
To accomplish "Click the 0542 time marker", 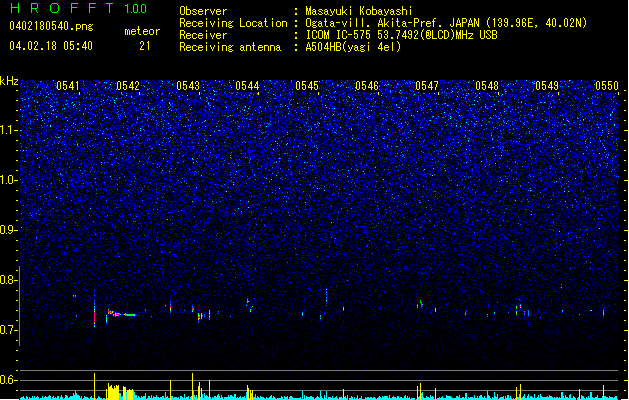I will point(128,86).
